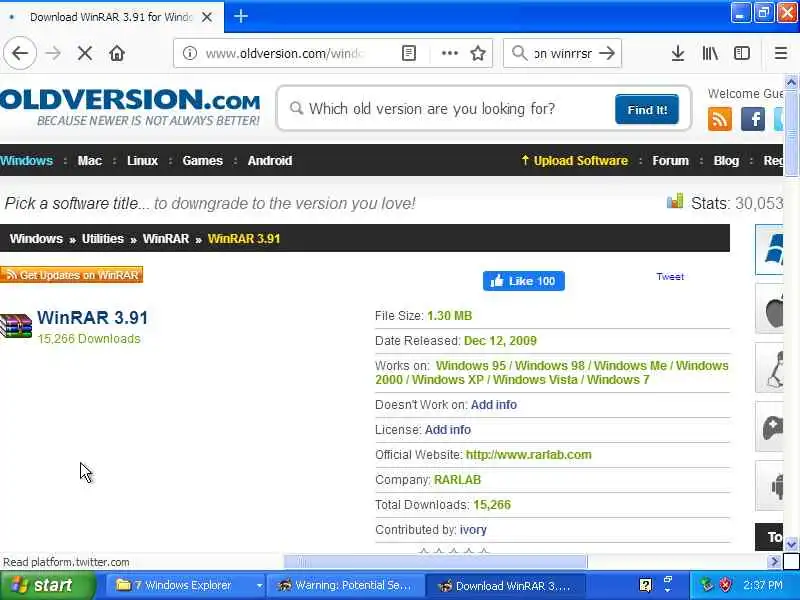This screenshot has width=800, height=600.
Task: Click the Tweet link
Action: (x=670, y=277)
